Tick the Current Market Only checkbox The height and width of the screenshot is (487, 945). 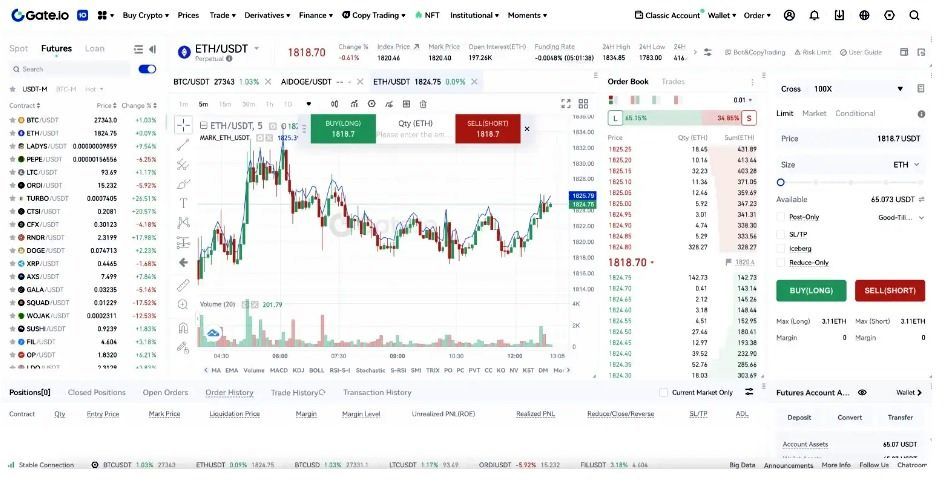click(x=664, y=393)
